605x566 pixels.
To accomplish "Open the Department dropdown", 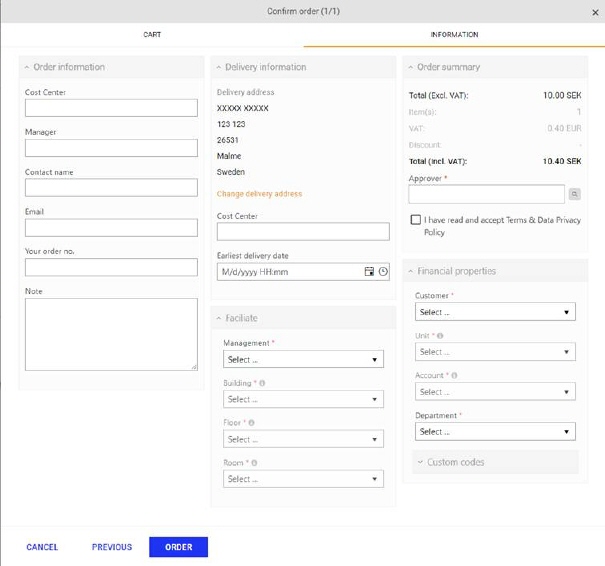I will 494,432.
